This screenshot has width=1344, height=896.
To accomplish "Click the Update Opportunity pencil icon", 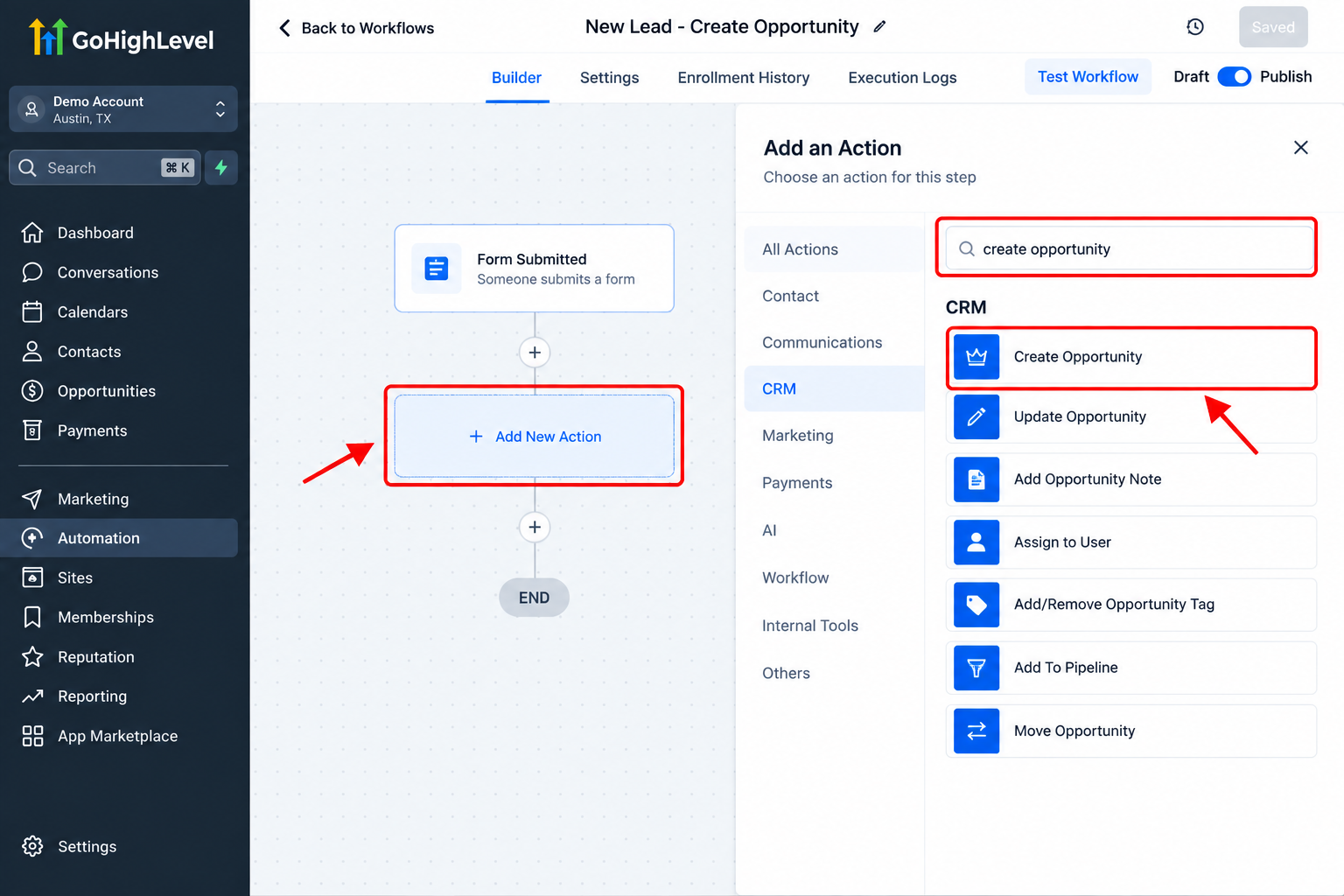I will pos(976,417).
